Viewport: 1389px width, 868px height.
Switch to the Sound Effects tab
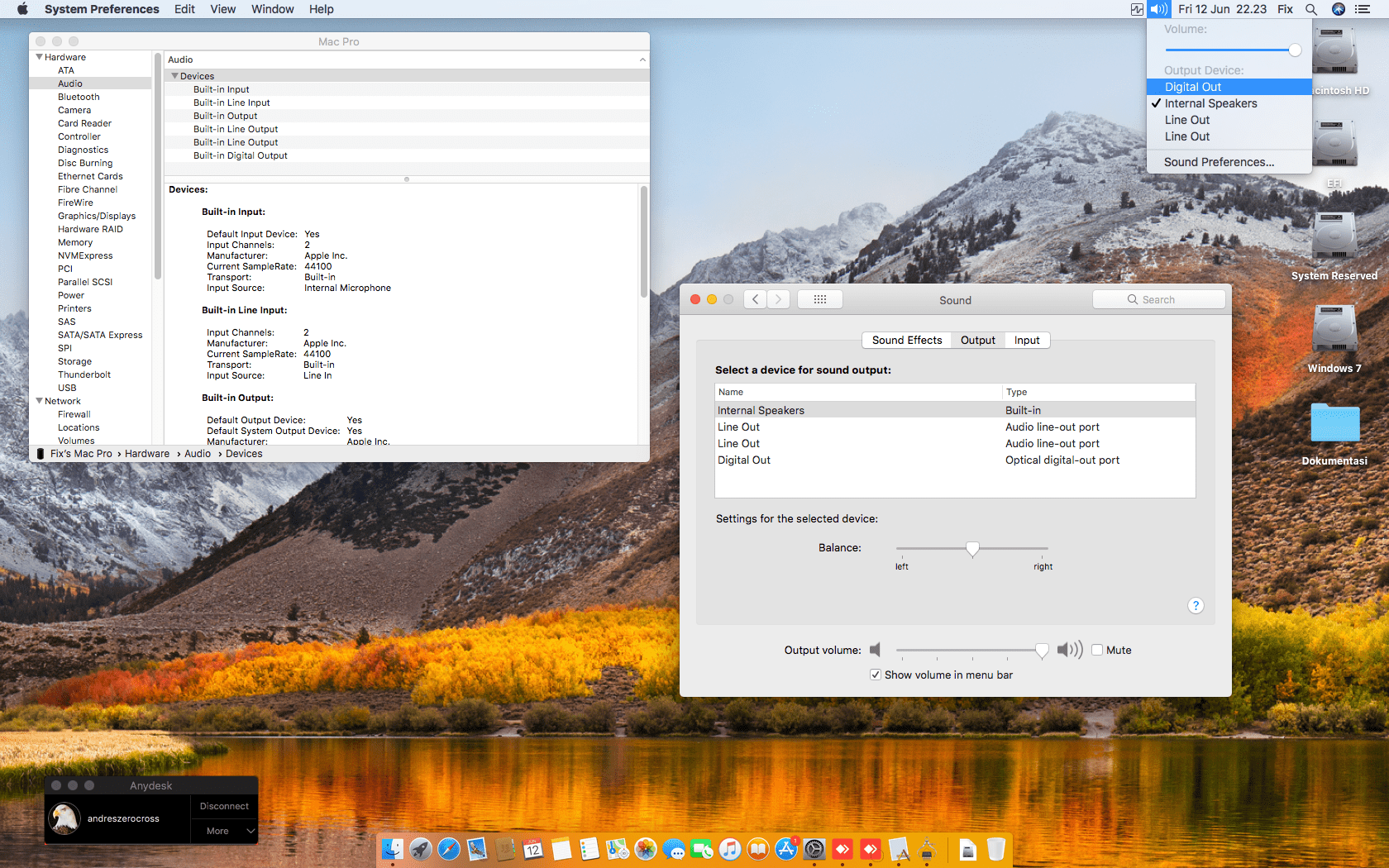(x=906, y=340)
